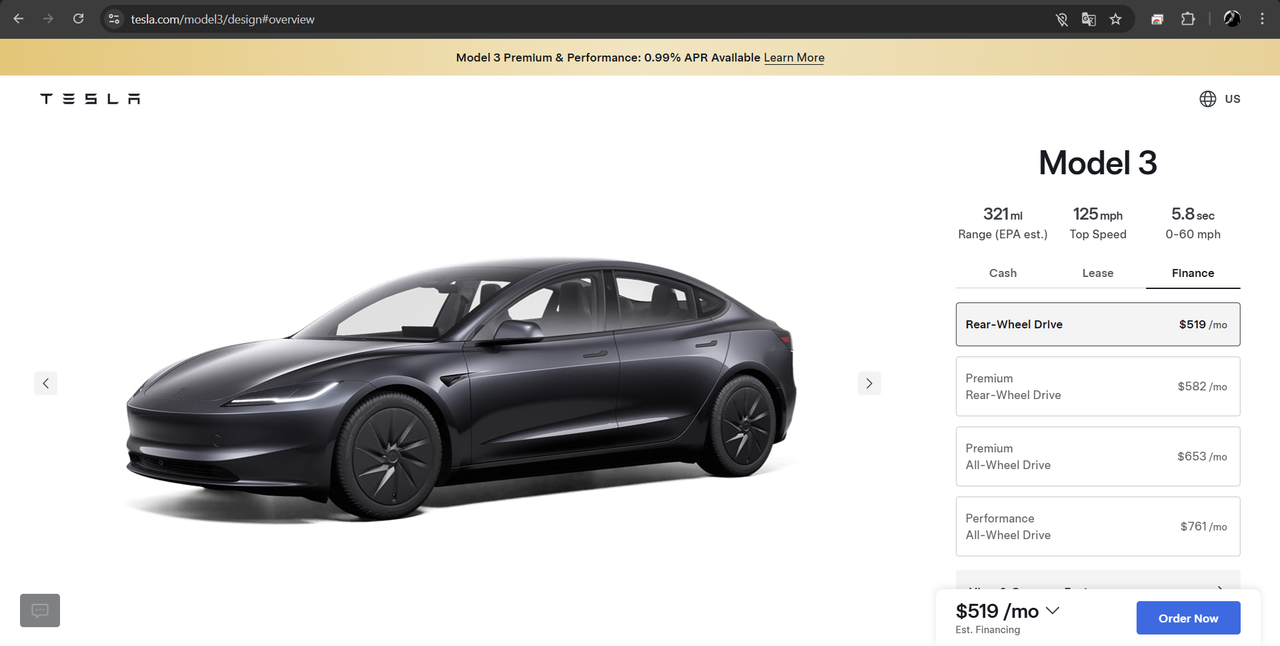Click the 0.99% APR Available banner text
Image resolution: width=1280 pixels, height=646 pixels.
point(702,58)
